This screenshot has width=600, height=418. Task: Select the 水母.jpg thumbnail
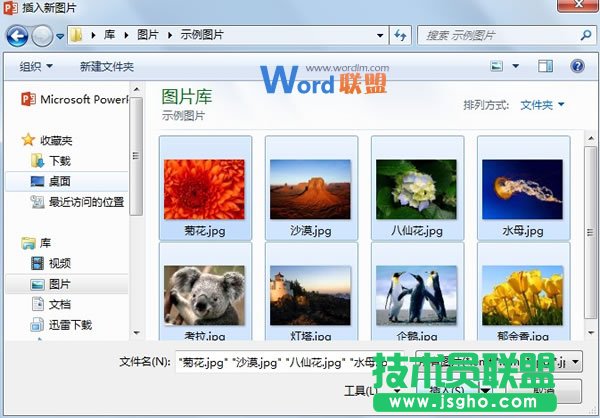click(522, 189)
